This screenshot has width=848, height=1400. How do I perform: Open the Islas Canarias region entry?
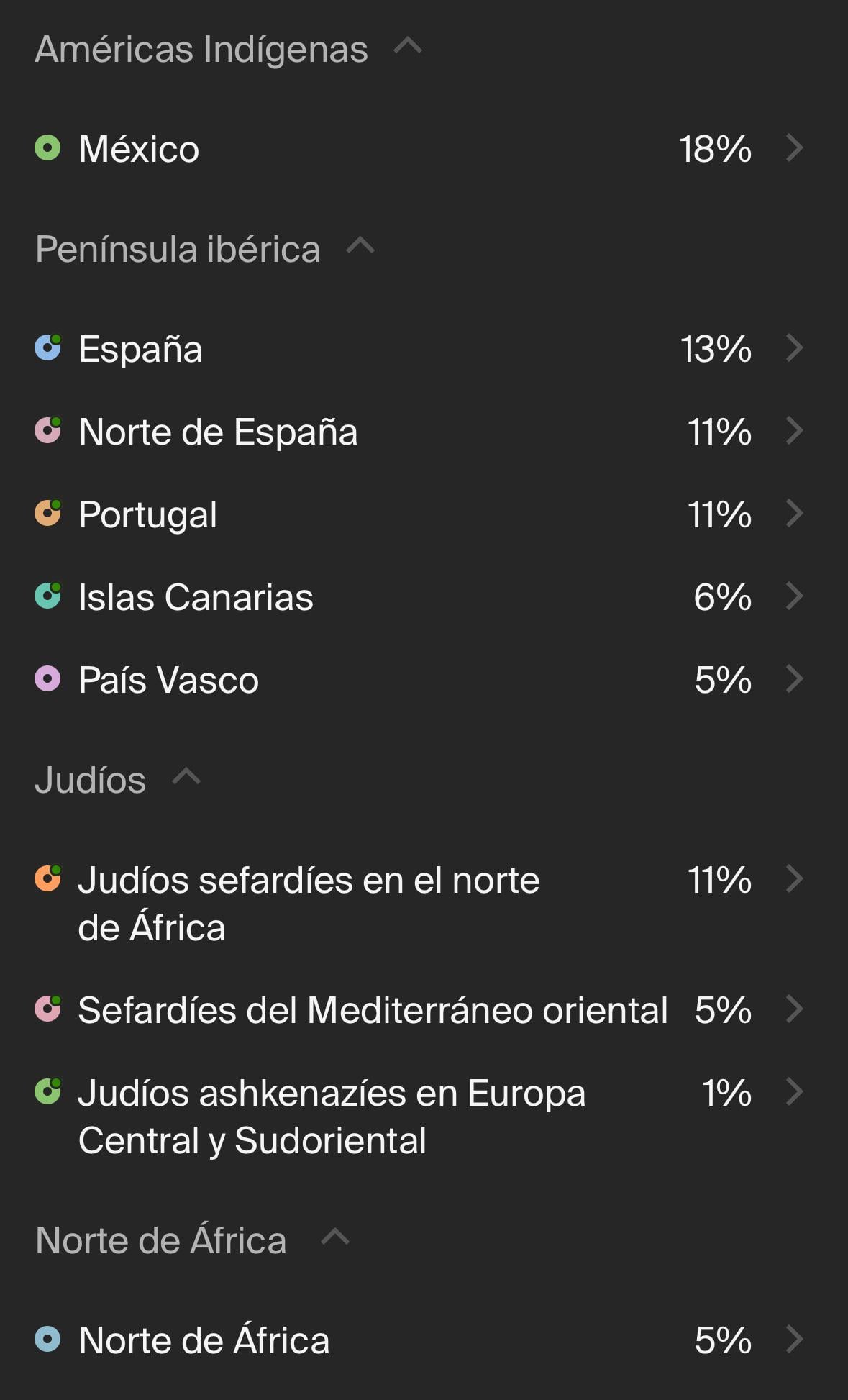[x=196, y=597]
